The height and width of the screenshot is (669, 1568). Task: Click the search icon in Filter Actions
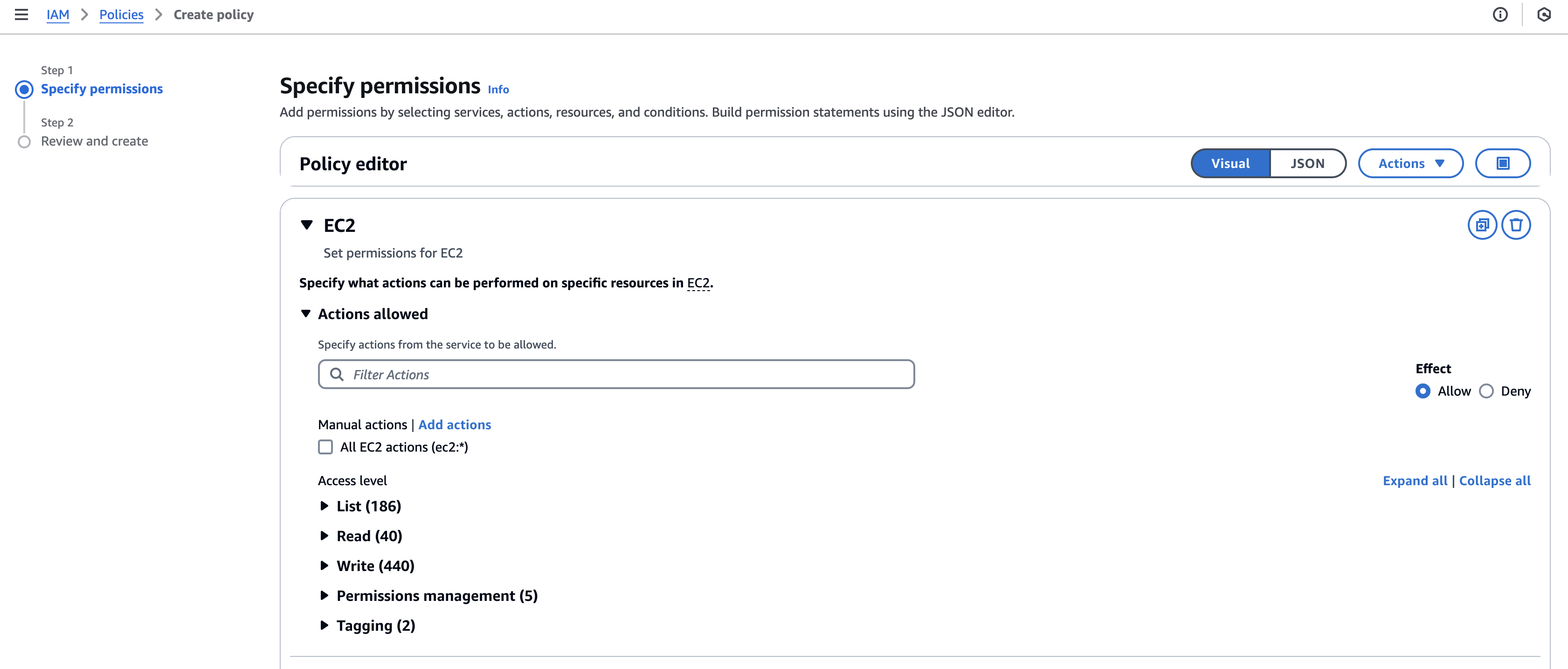337,375
